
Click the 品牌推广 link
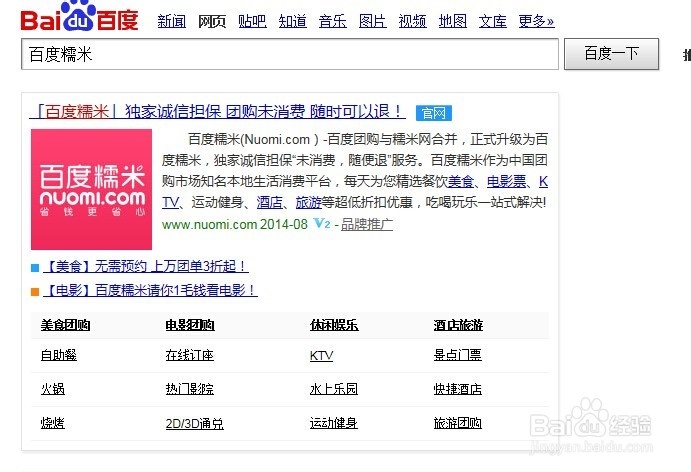(x=367, y=224)
